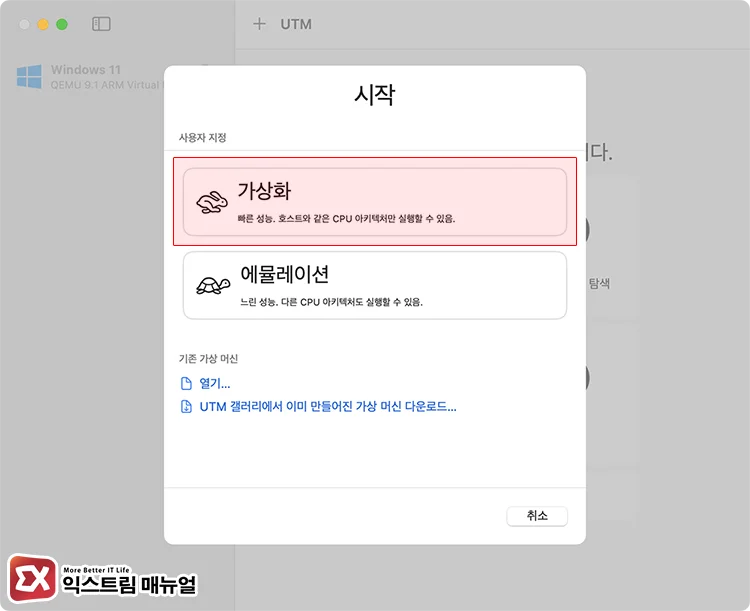The image size is (750, 611).
Task: Click the 기존 가상 머신 section label
Action: click(208, 358)
